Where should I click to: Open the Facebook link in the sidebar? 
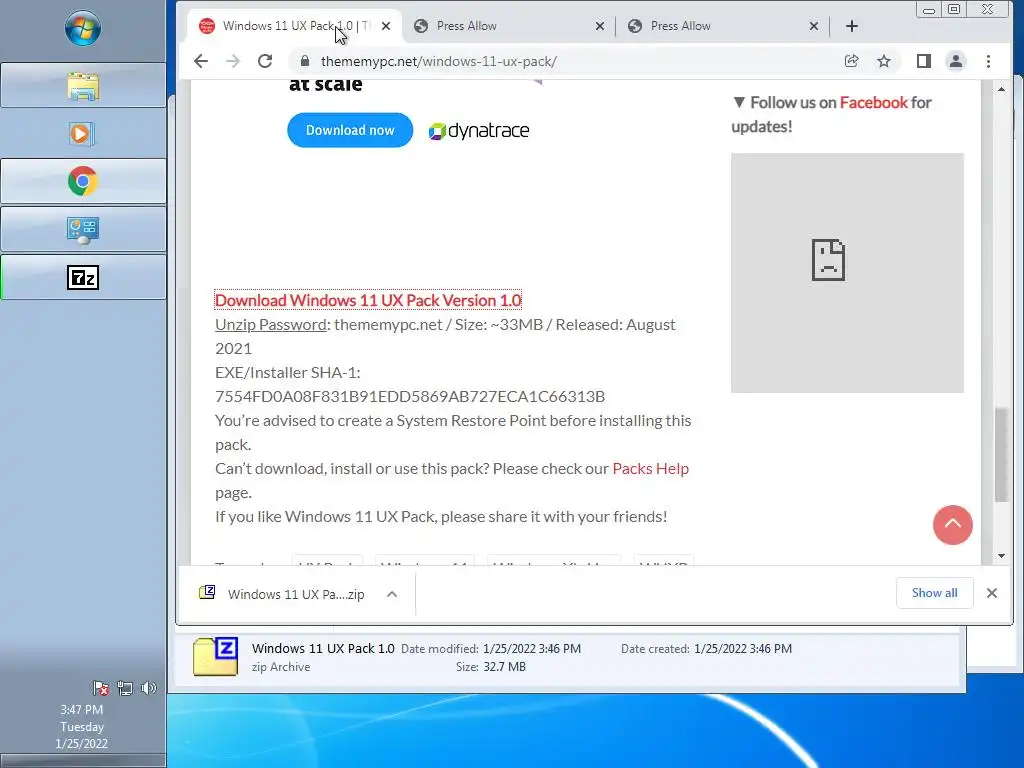873,103
